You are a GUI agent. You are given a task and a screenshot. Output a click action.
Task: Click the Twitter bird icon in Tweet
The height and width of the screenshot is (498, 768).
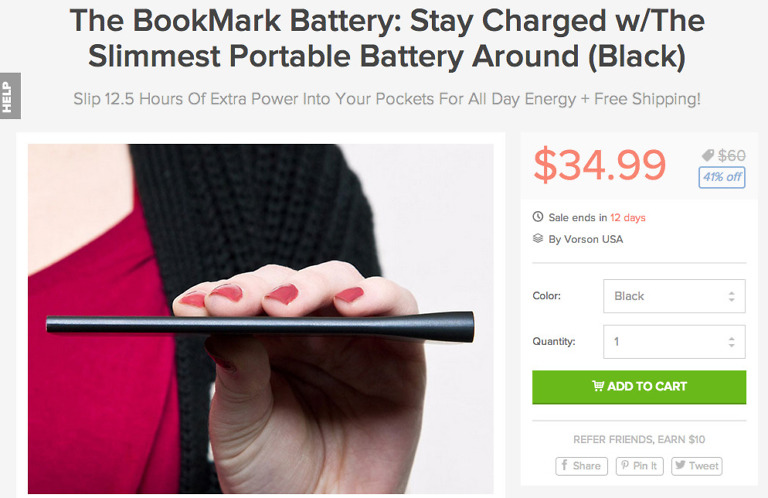(x=680, y=465)
